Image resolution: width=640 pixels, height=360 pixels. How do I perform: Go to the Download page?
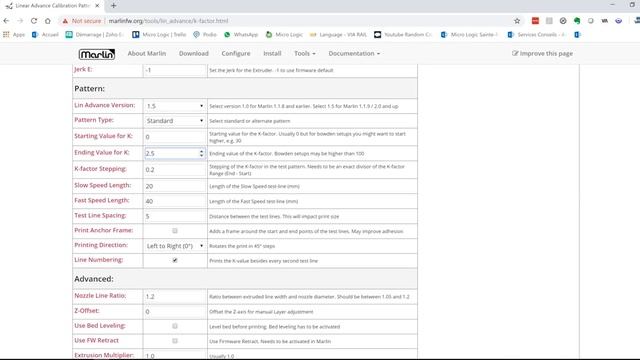[193, 53]
